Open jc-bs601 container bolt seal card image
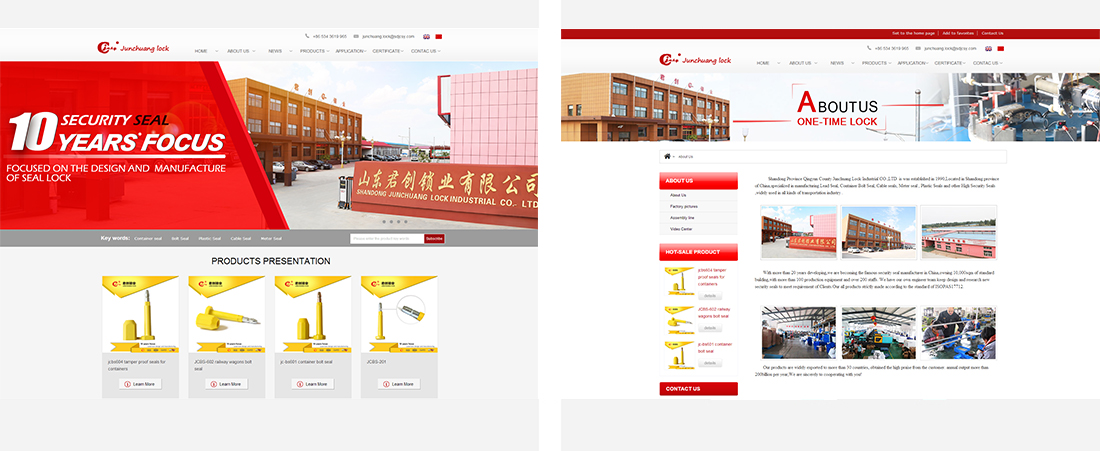 (x=313, y=314)
